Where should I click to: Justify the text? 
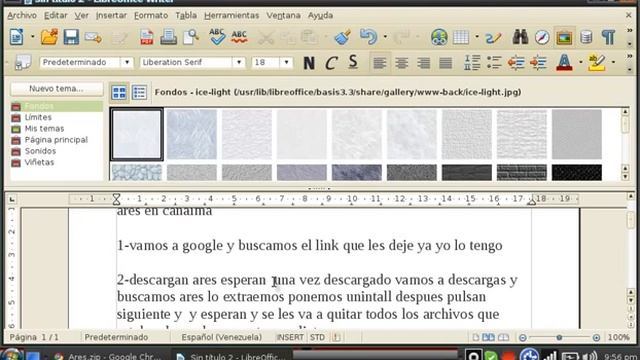coord(446,63)
